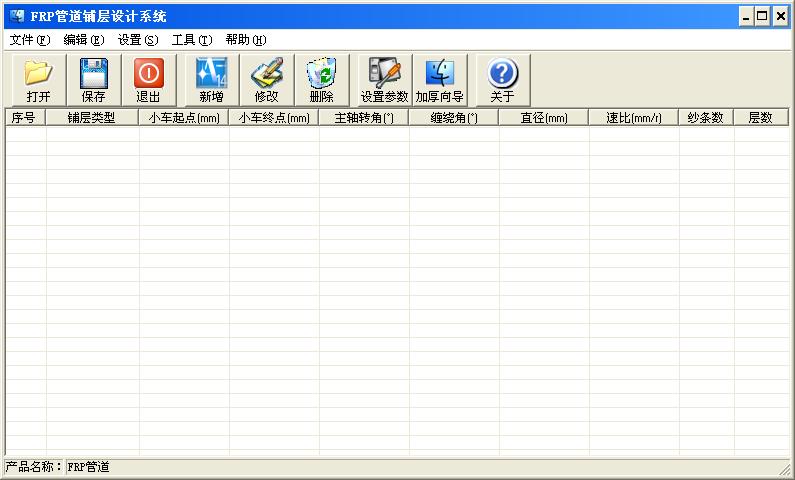This screenshot has height=480, width=795.
Task: Click the 序号 column header
Action: pos(24,118)
